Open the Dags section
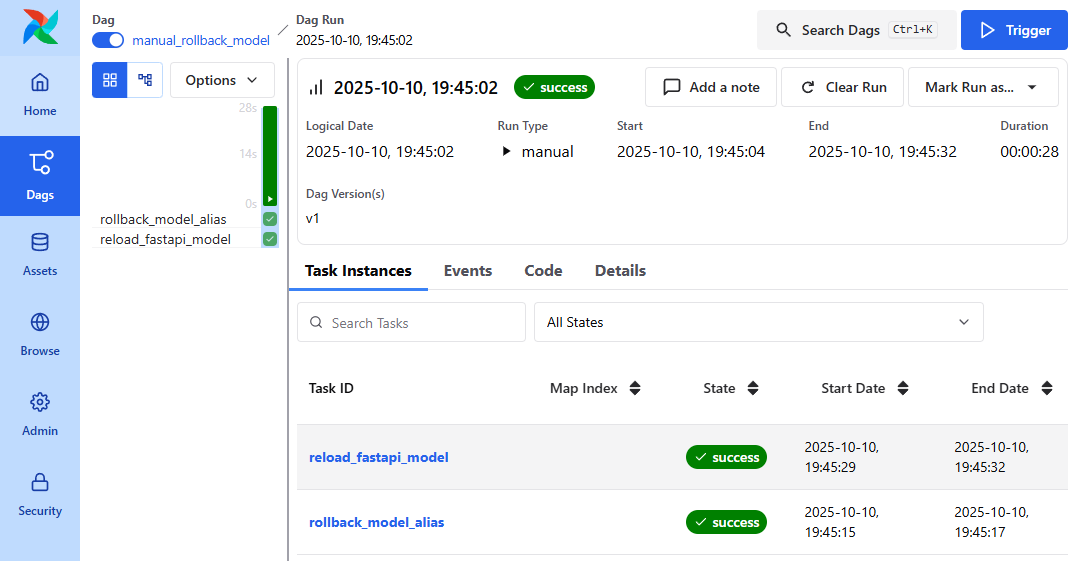This screenshot has width=1076, height=561. (40, 176)
